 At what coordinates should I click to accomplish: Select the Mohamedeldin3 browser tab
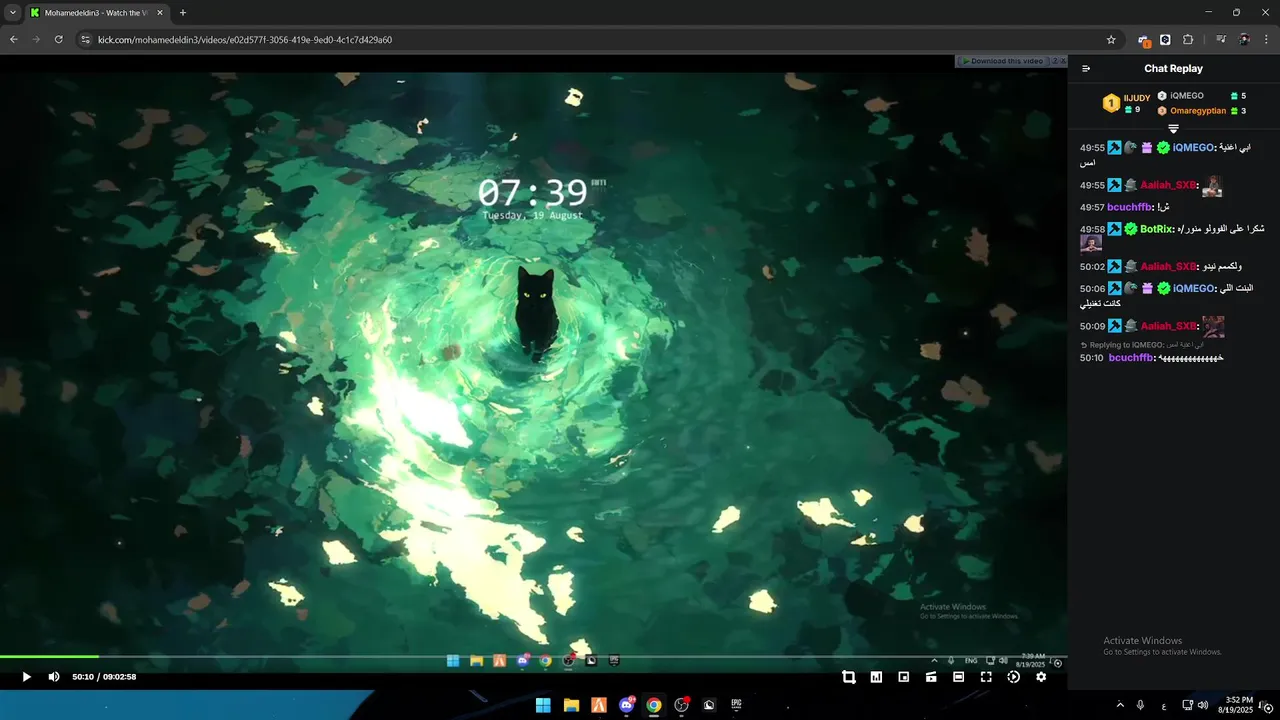(x=98, y=13)
